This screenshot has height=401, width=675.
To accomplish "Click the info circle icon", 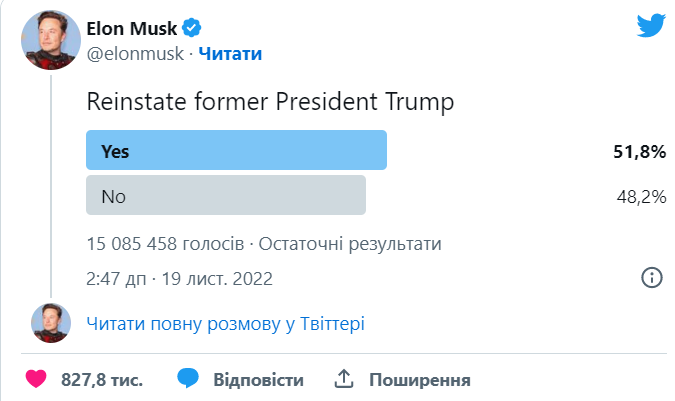I will click(x=651, y=277).
